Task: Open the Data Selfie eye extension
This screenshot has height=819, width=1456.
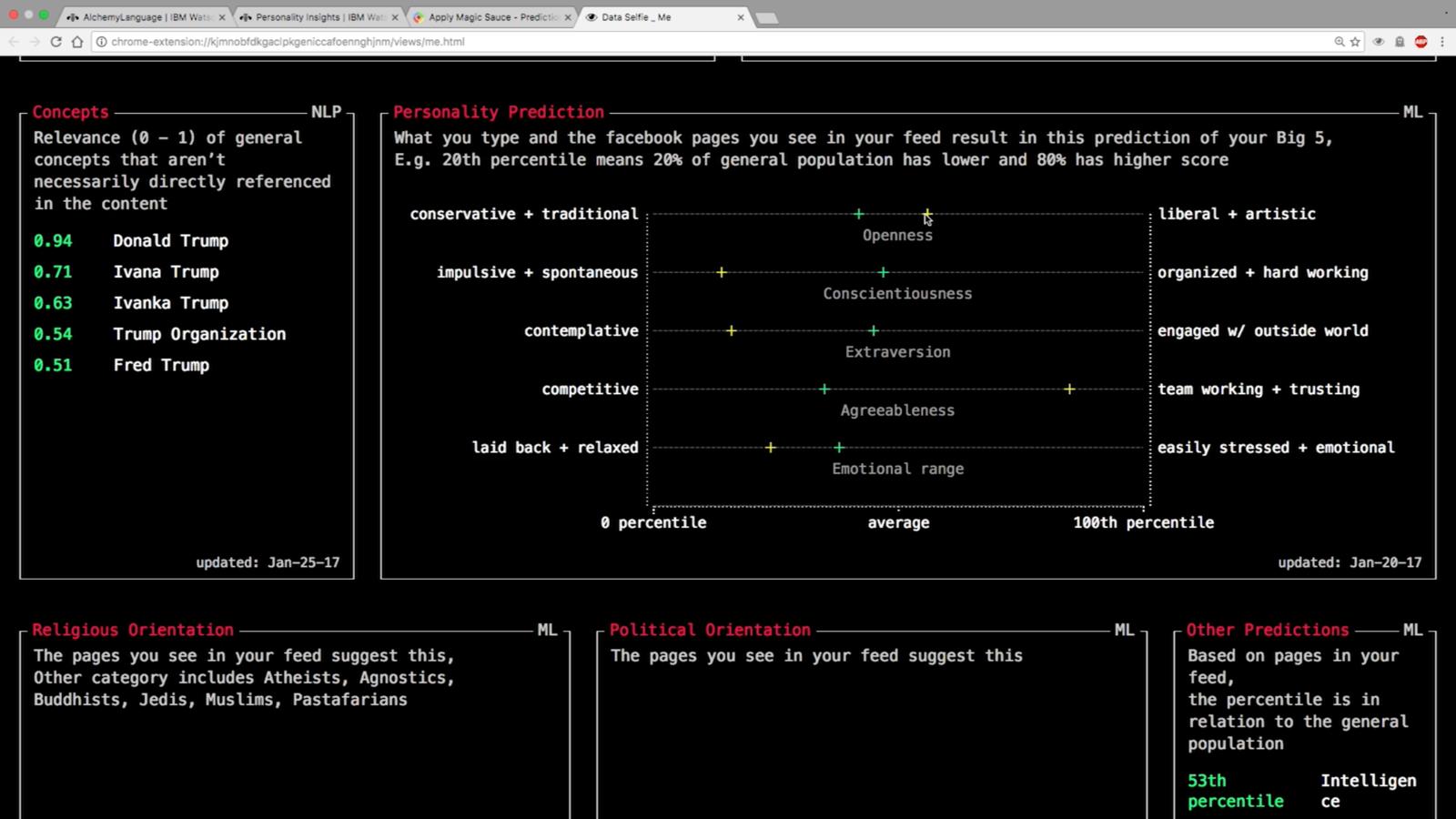Action: click(1379, 42)
